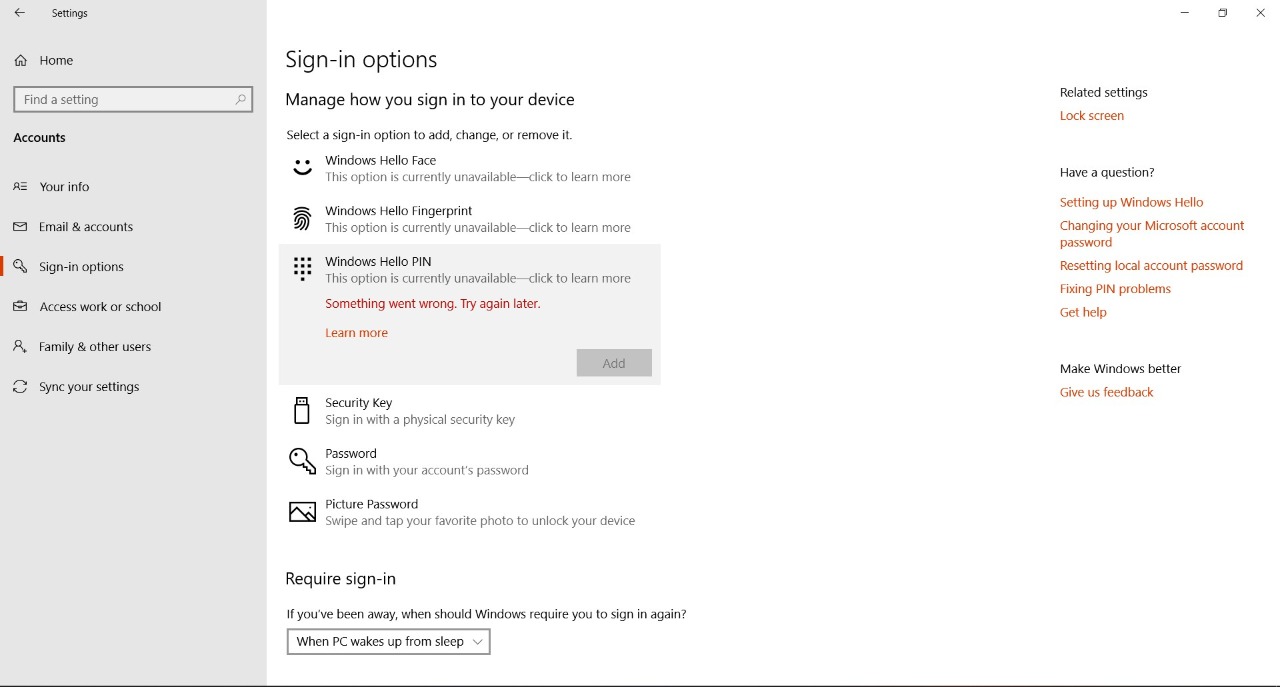Select the Your info person icon
The height and width of the screenshot is (687, 1280).
pyautogui.click(x=20, y=187)
